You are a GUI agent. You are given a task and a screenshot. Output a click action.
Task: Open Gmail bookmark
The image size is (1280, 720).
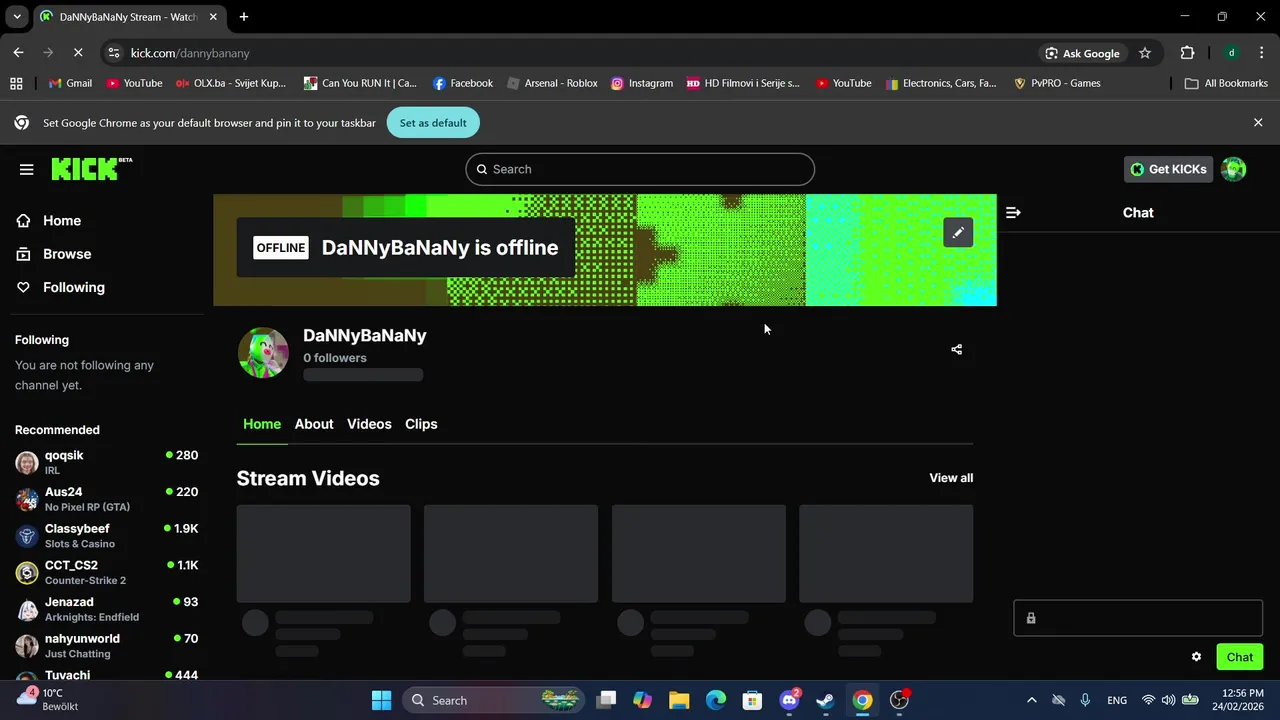70,83
